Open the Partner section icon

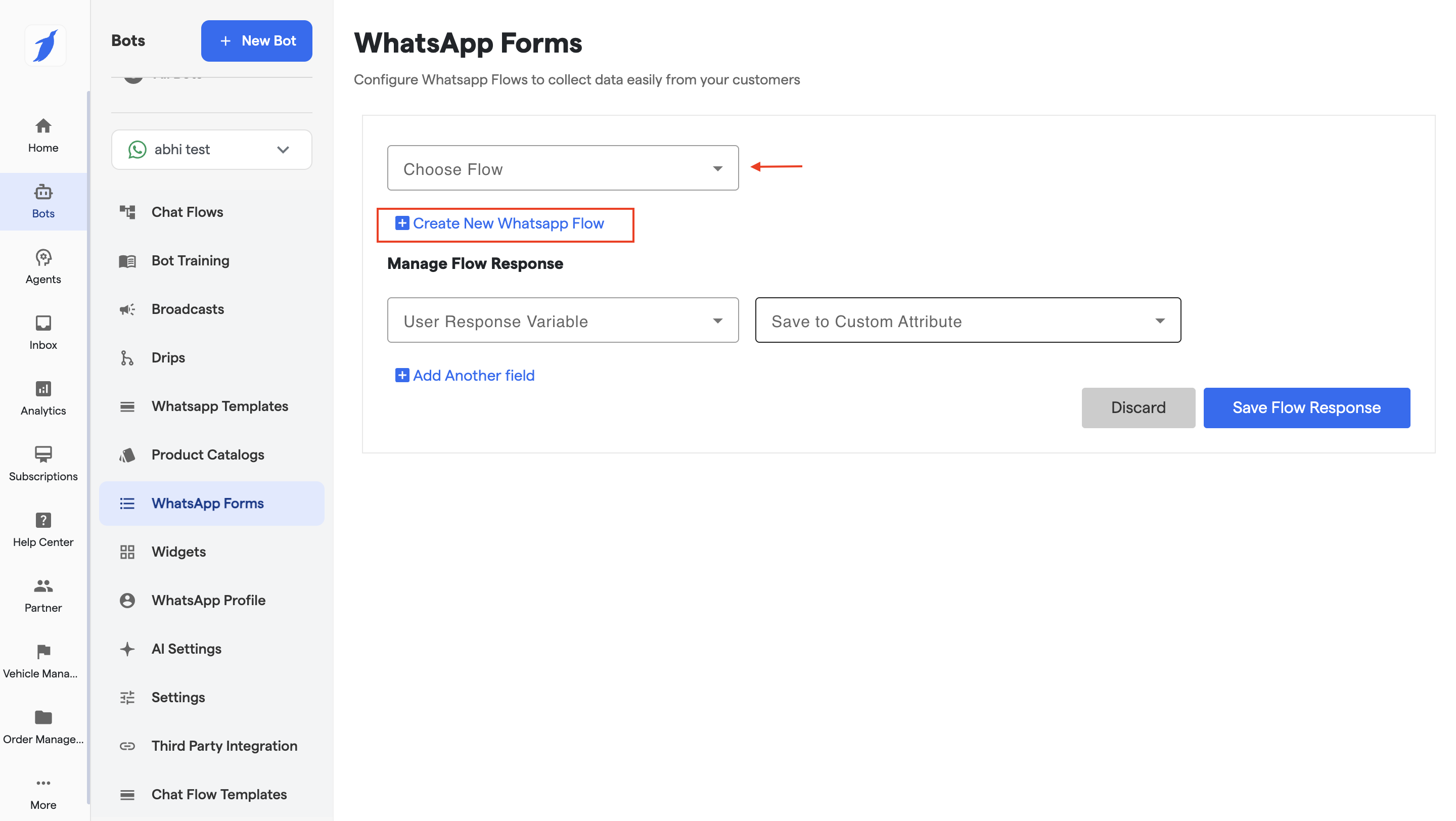click(x=43, y=586)
